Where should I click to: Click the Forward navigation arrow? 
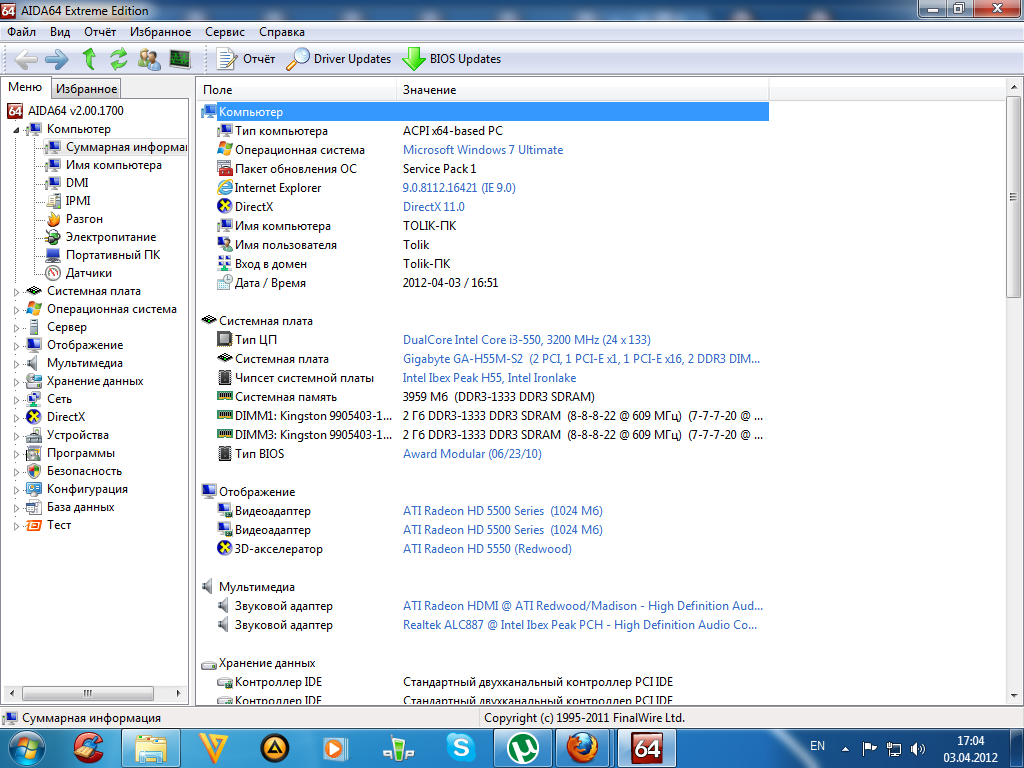click(57, 59)
